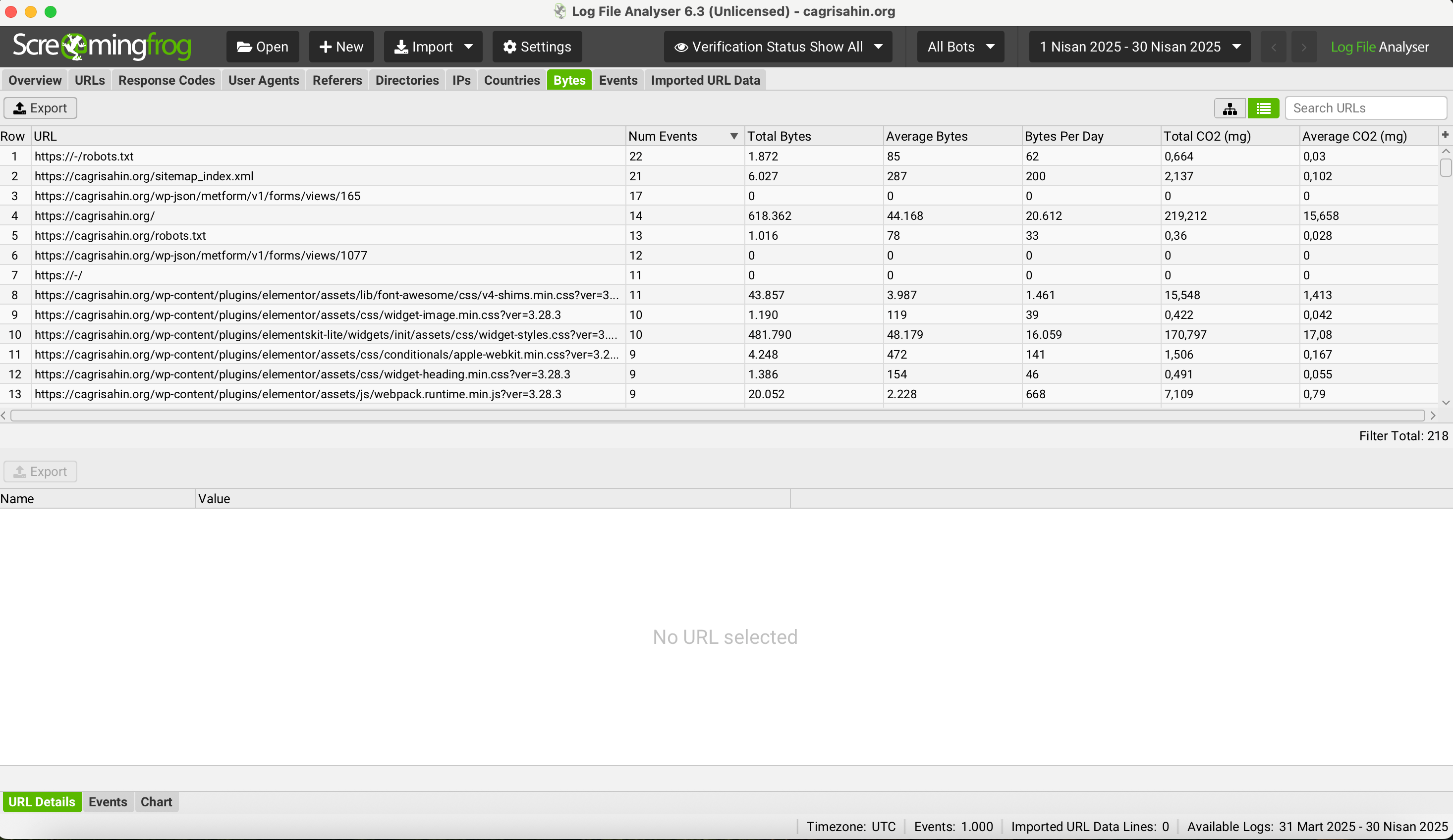The height and width of the screenshot is (840, 1453).
Task: Select the https://-/robots.txt row
Action: [x=719, y=156]
